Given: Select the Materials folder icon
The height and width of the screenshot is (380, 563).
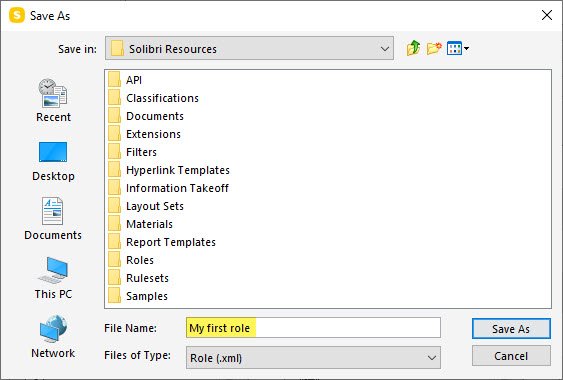Looking at the screenshot, I should (x=115, y=223).
